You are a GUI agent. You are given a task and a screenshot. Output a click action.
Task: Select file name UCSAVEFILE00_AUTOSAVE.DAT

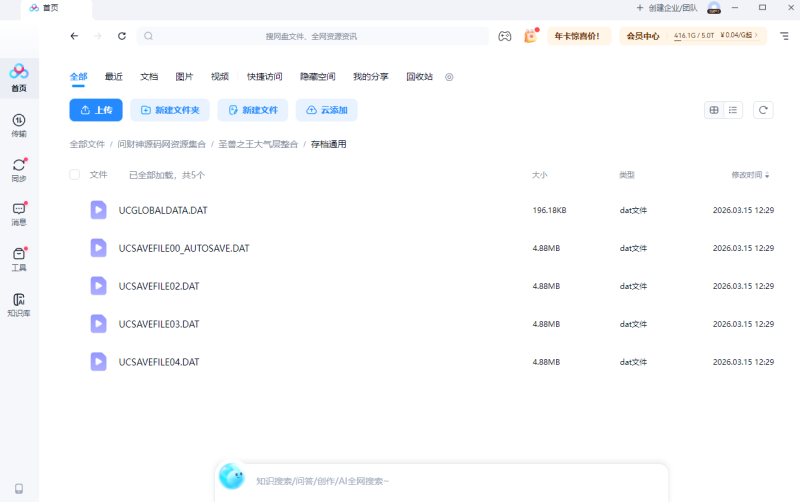click(x=184, y=248)
